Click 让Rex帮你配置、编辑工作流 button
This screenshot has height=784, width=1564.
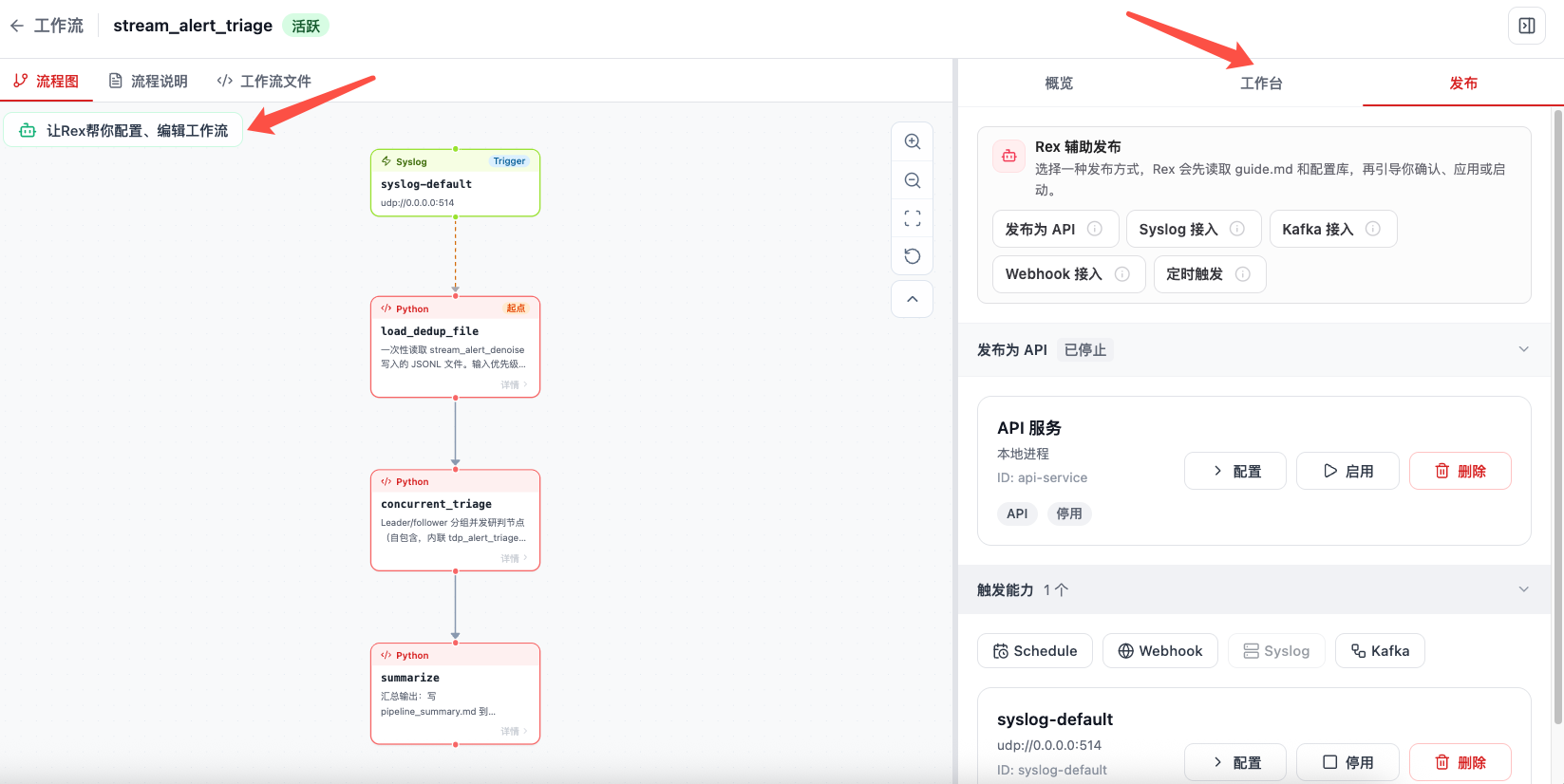123,130
